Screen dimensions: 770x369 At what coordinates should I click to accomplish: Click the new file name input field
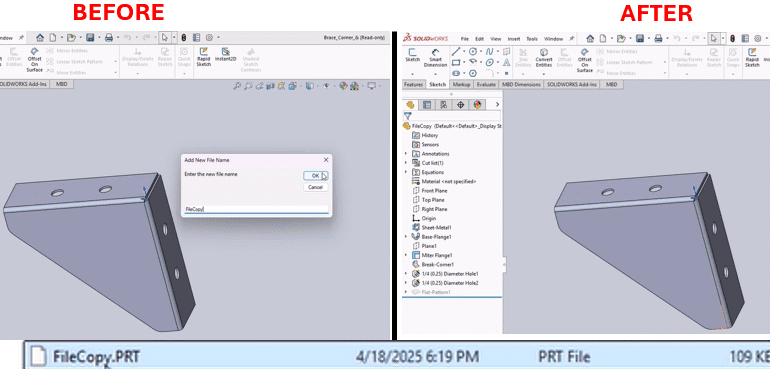click(x=256, y=209)
